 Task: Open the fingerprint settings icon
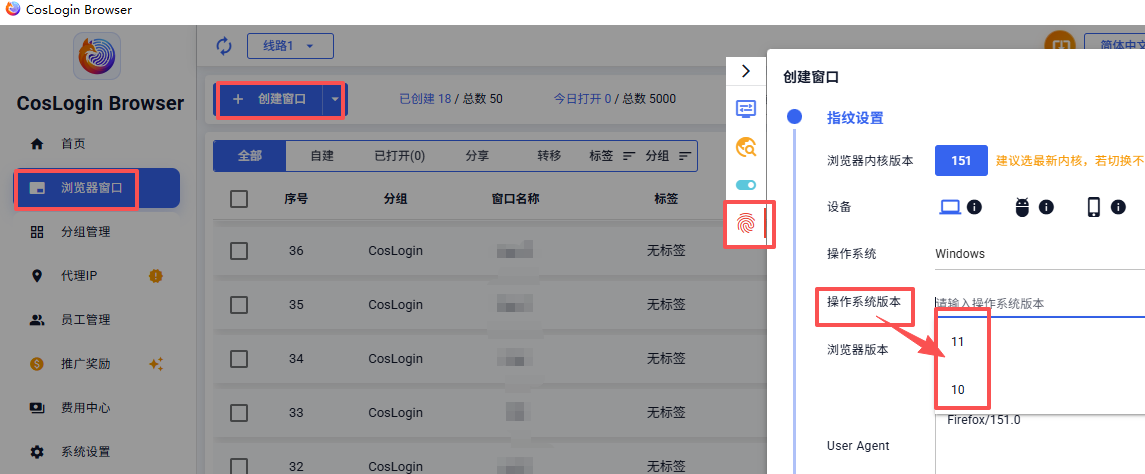coord(746,223)
